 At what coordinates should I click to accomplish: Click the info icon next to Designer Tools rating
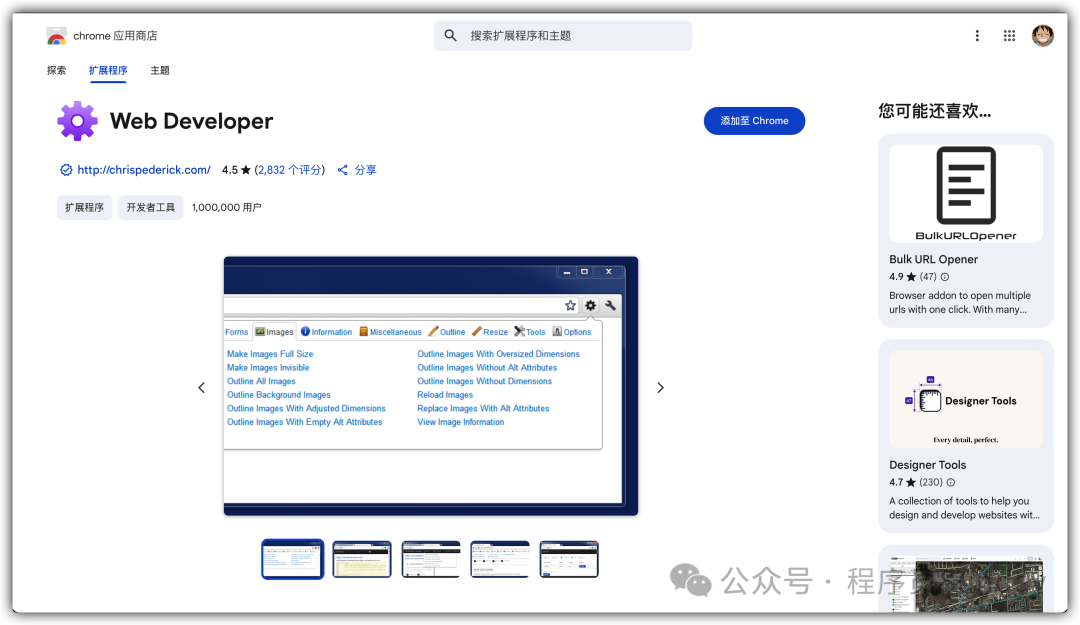click(x=950, y=482)
